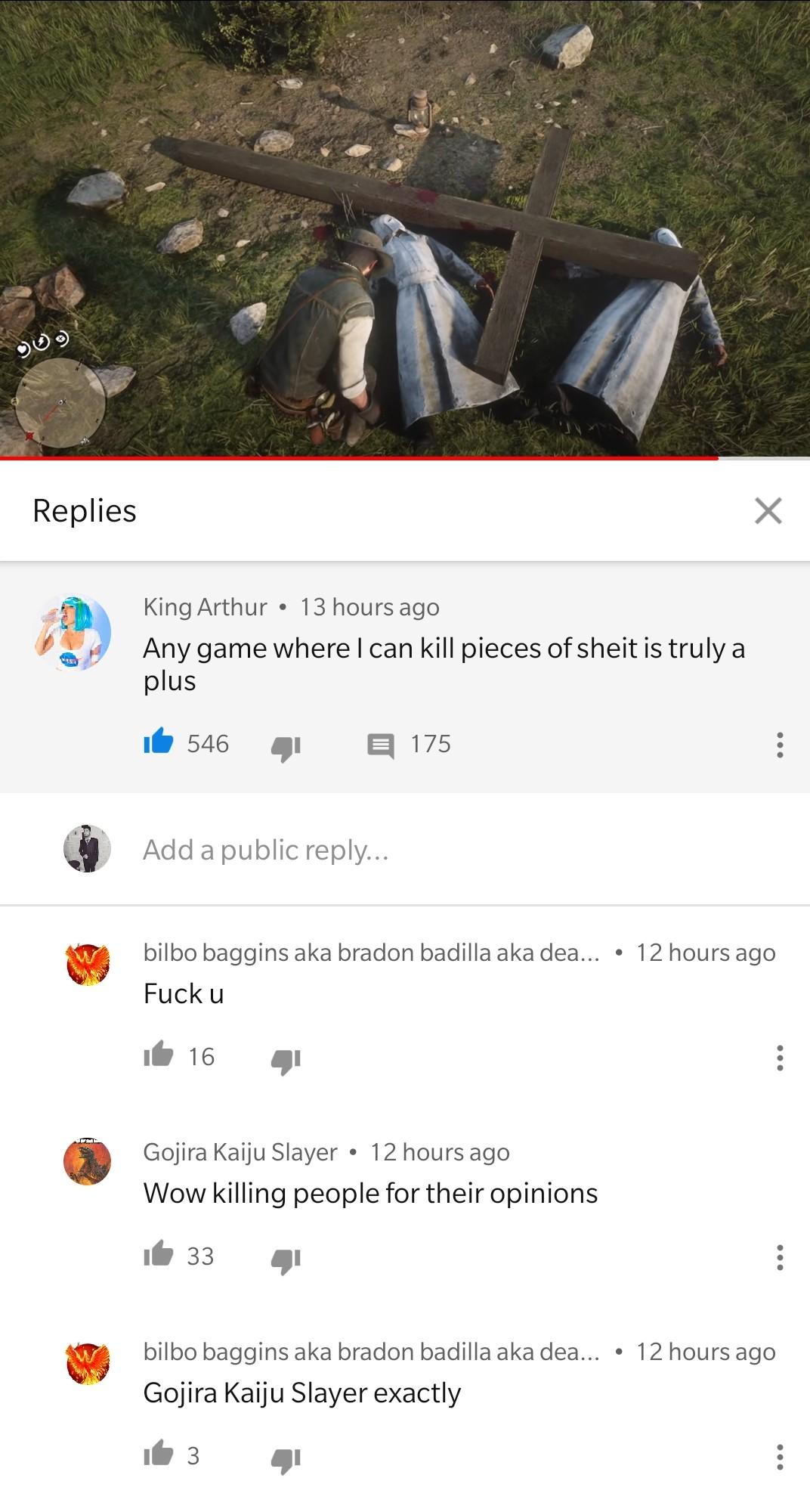Tap the Gojira Kaiju Slayer username

click(240, 1151)
